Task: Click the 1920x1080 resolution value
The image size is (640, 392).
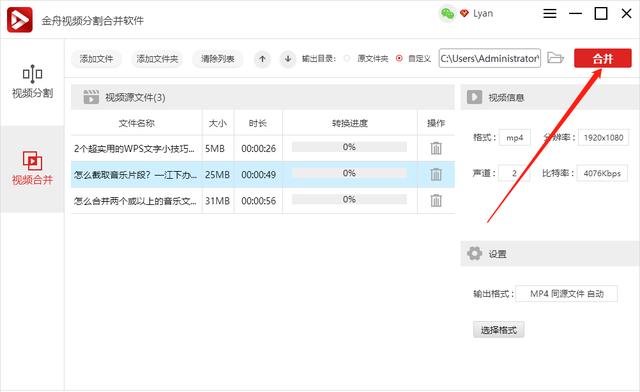Action: (603, 138)
